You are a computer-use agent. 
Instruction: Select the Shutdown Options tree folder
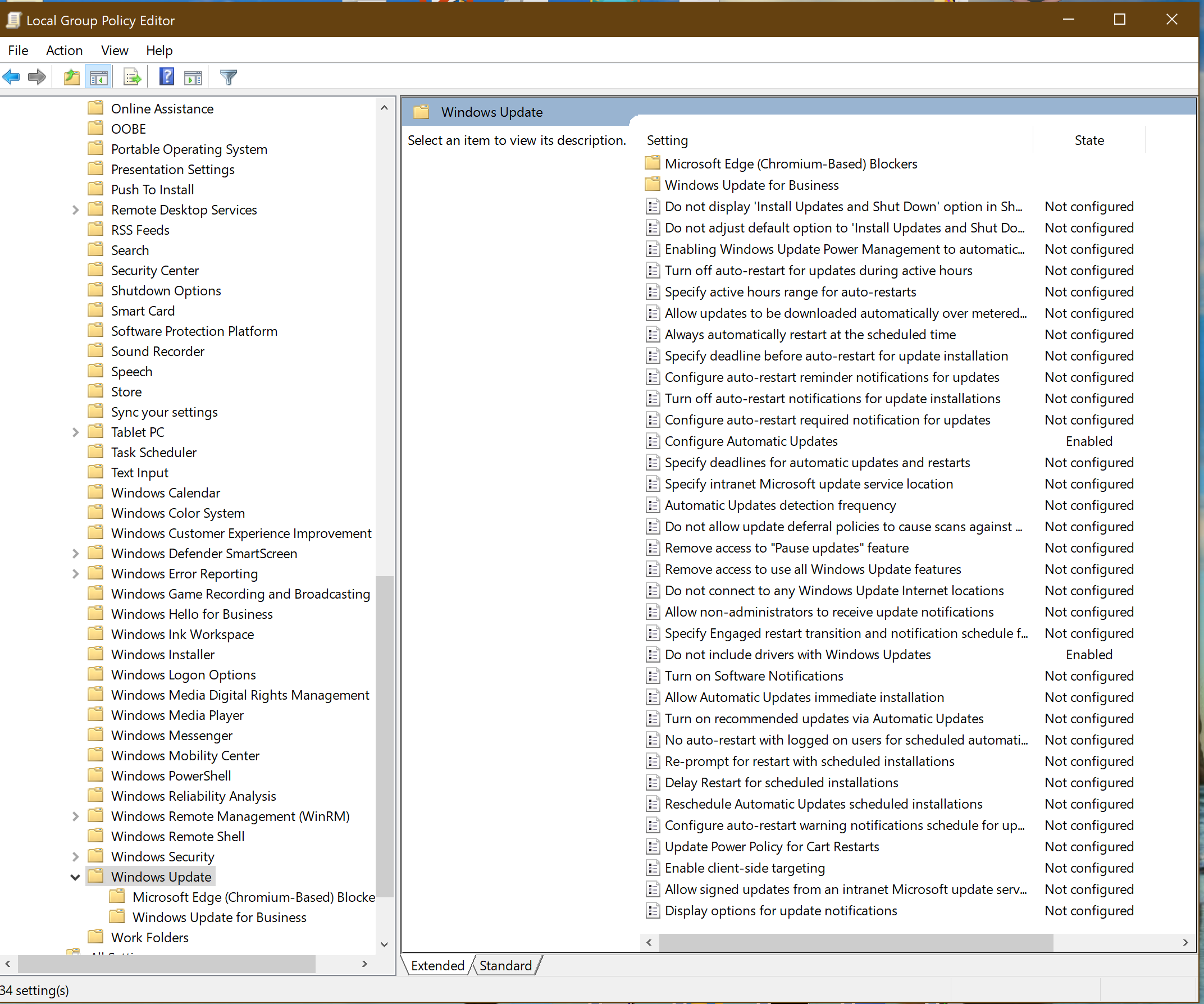tap(166, 291)
